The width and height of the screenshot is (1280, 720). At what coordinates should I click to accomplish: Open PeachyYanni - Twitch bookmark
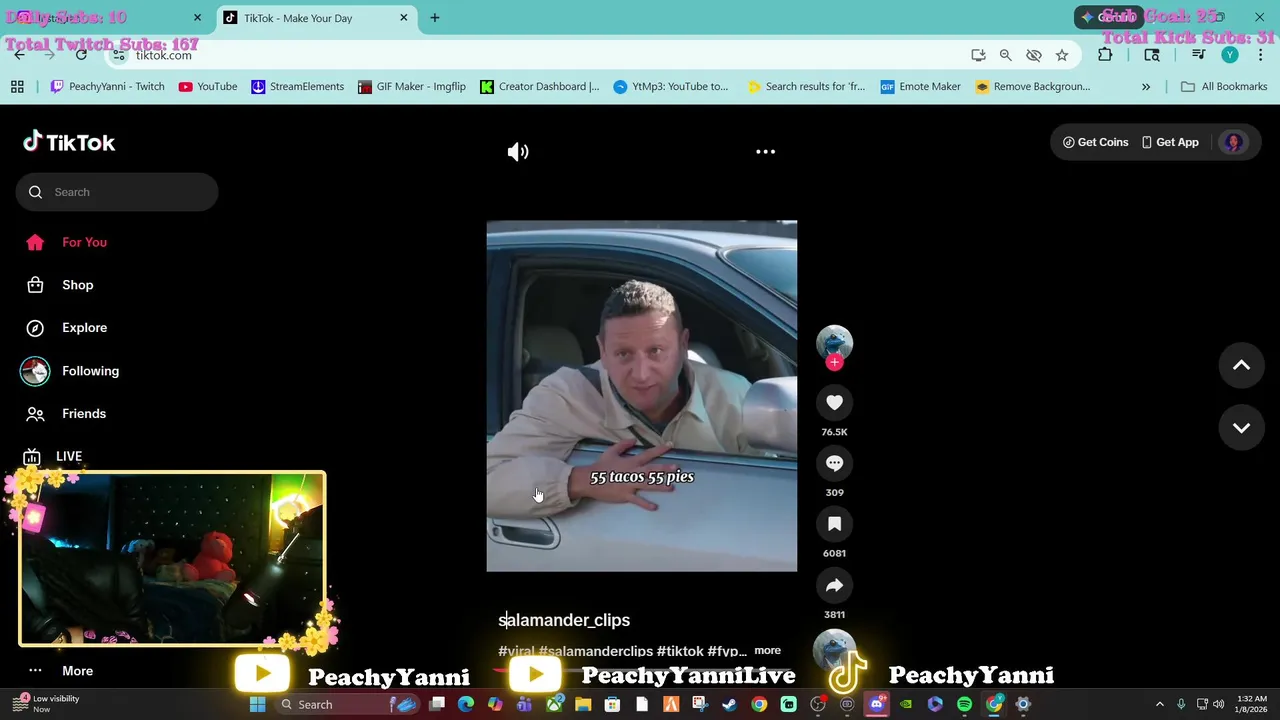click(x=107, y=87)
